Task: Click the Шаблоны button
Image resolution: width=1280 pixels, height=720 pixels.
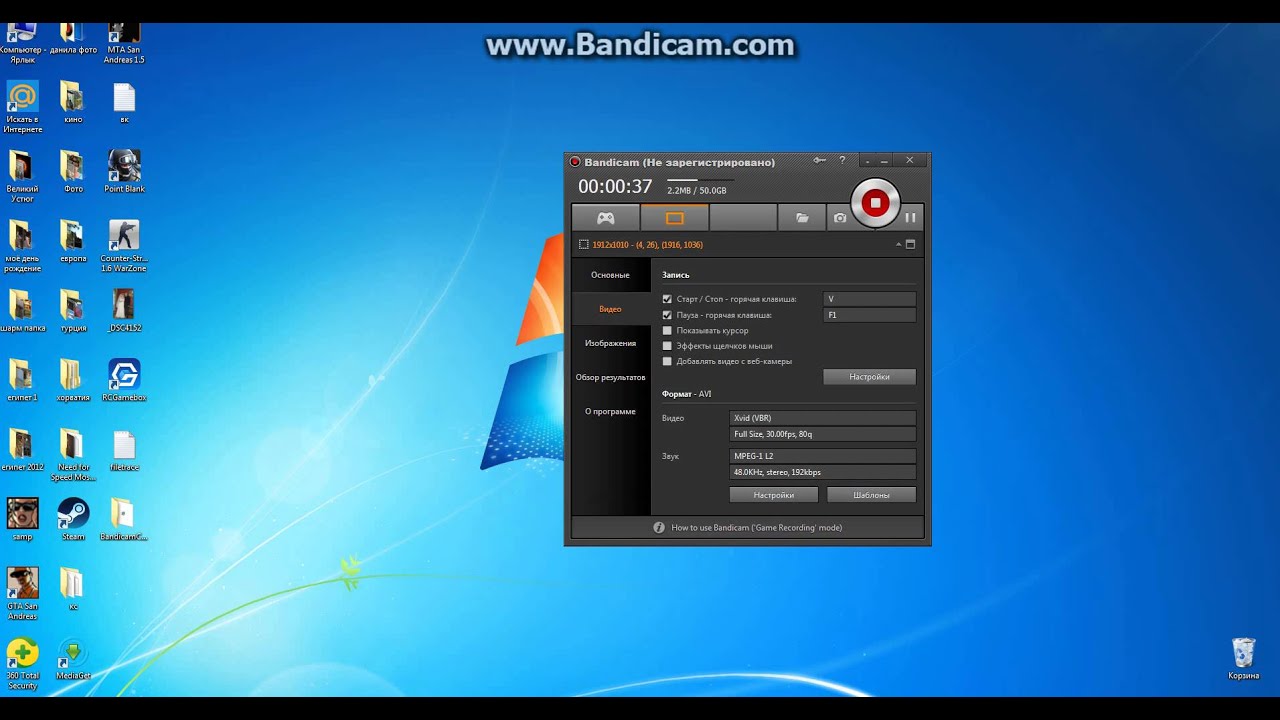Action: (x=871, y=495)
